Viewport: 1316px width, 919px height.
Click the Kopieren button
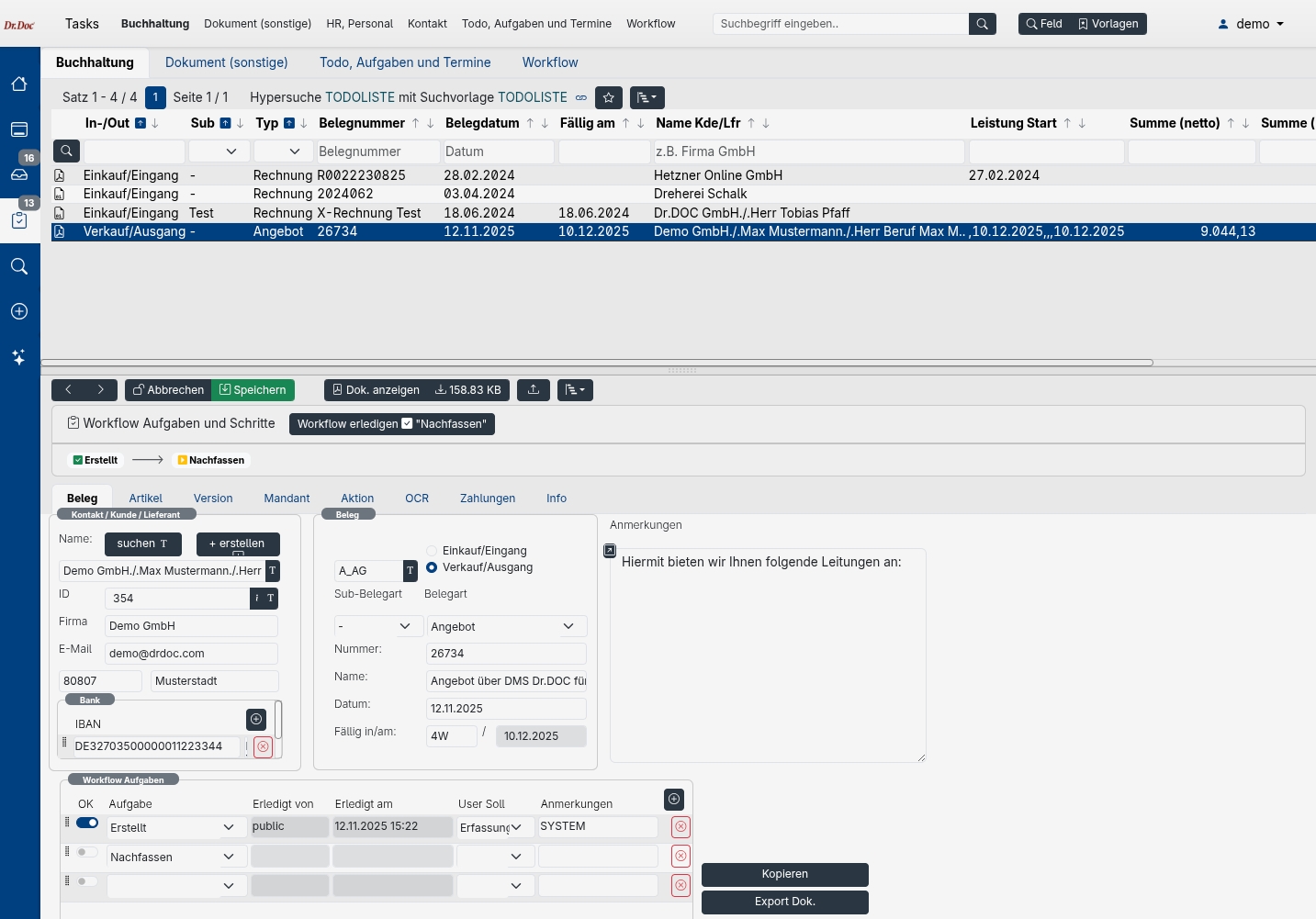[785, 874]
